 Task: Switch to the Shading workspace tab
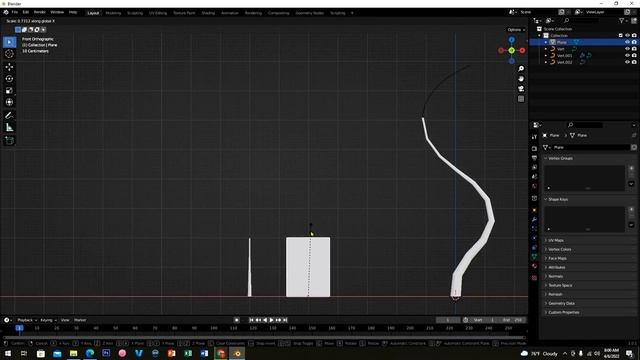click(208, 13)
